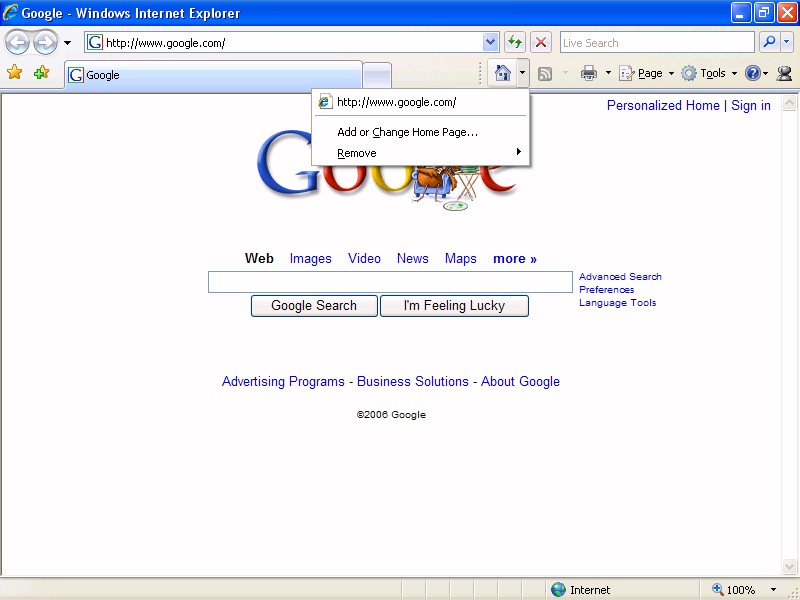Screen dimensions: 800x600
Task: Click inside the Live Search box
Action: [657, 42]
